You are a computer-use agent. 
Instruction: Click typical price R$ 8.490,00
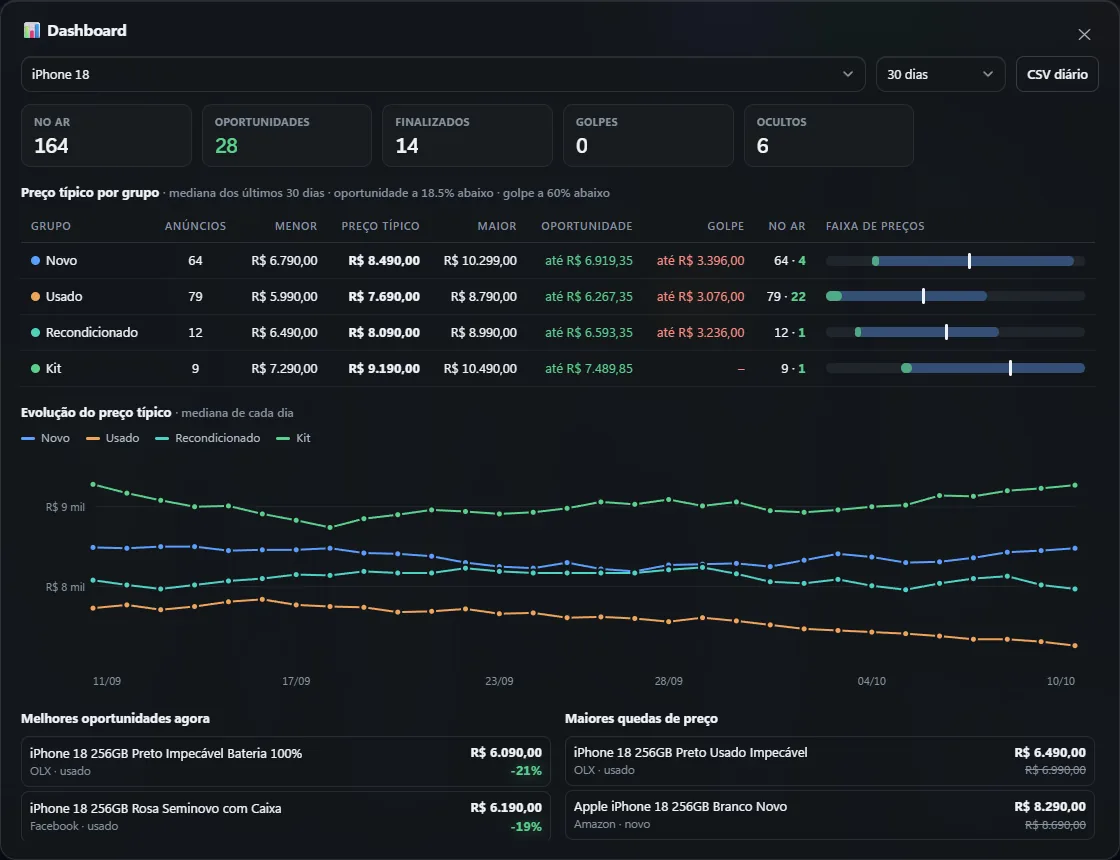(x=384, y=261)
